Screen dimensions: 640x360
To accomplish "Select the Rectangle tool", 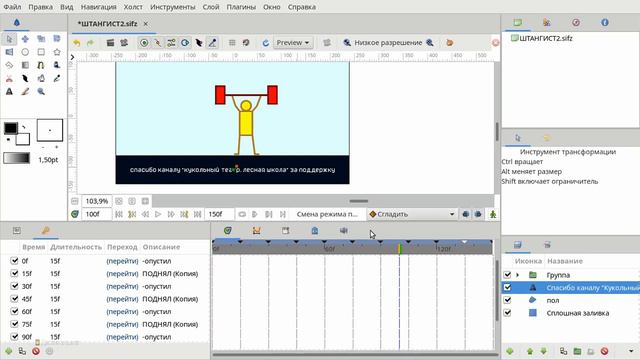I will [41, 52].
